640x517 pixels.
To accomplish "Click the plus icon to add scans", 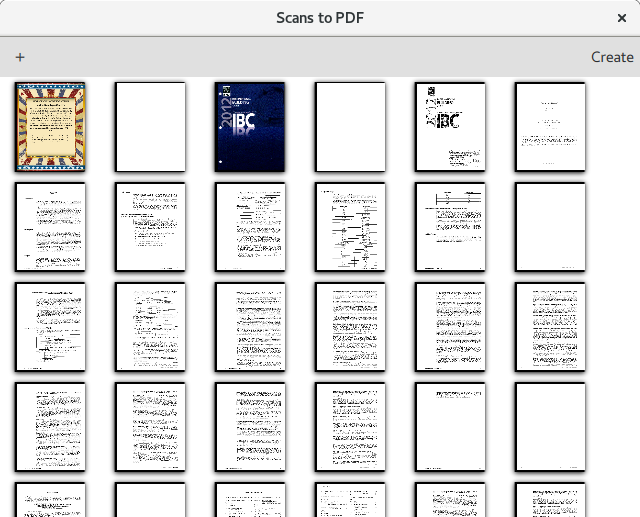I will click(20, 57).
